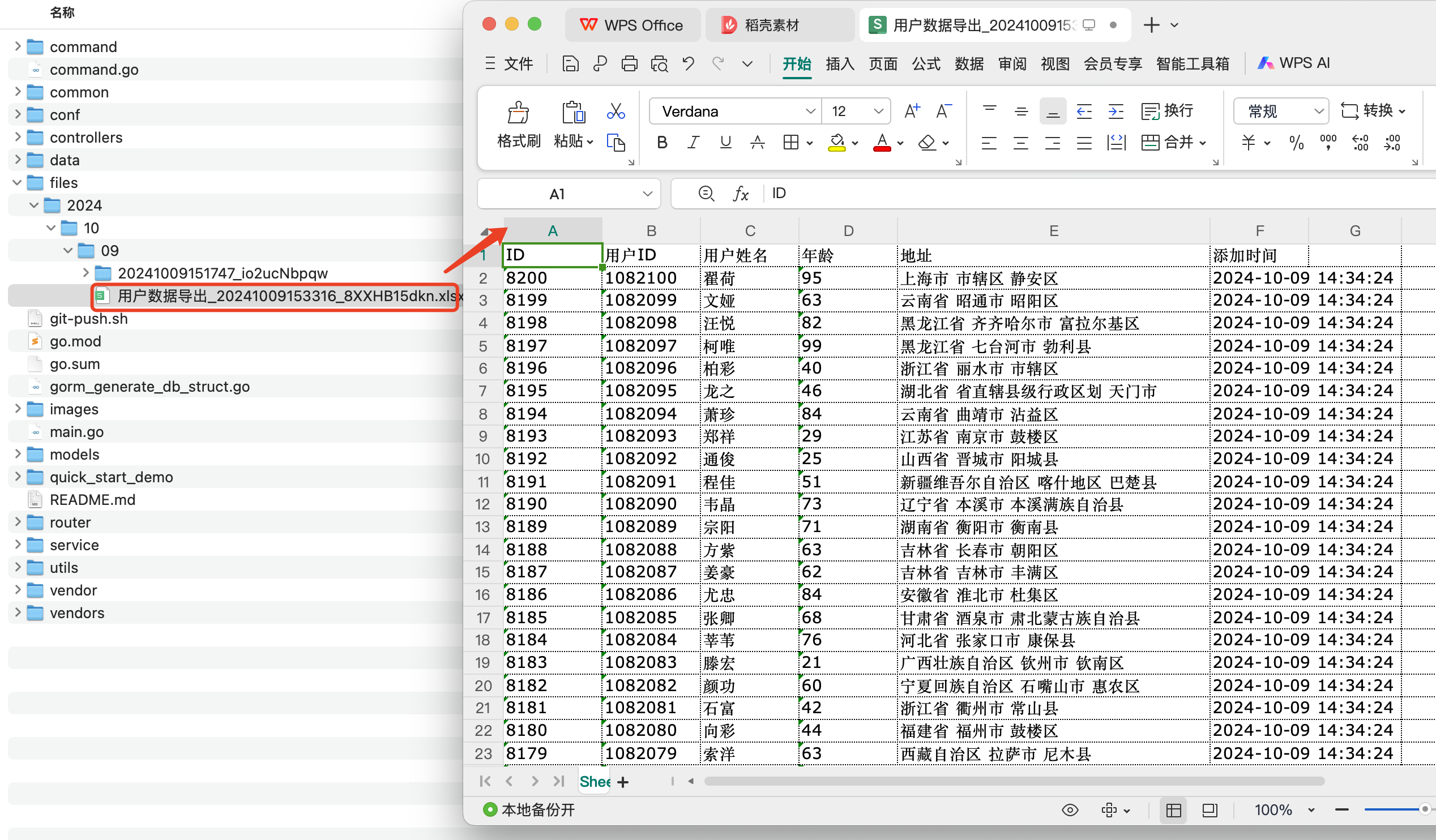Click the thousands separator 000 icon
The width and height of the screenshot is (1436, 840).
point(1328,143)
